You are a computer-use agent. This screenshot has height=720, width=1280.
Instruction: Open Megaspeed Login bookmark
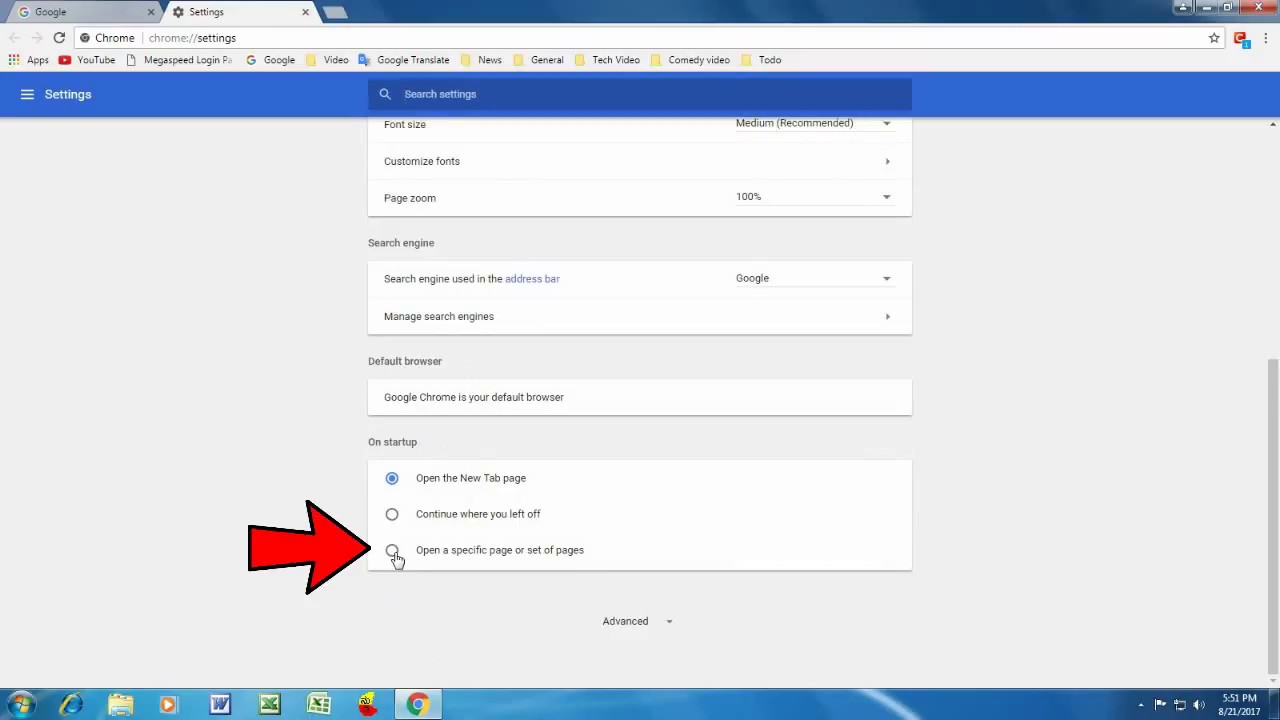coord(179,60)
